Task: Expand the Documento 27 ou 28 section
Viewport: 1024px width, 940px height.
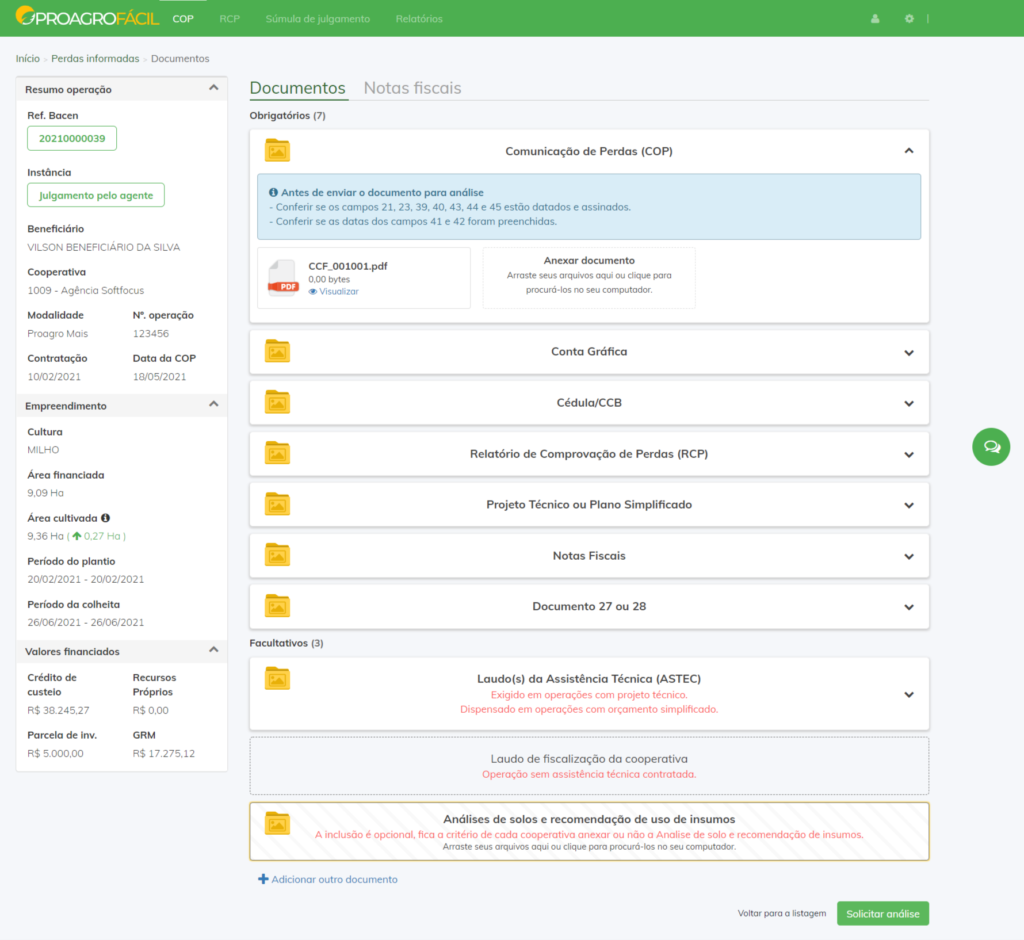Action: coord(909,608)
